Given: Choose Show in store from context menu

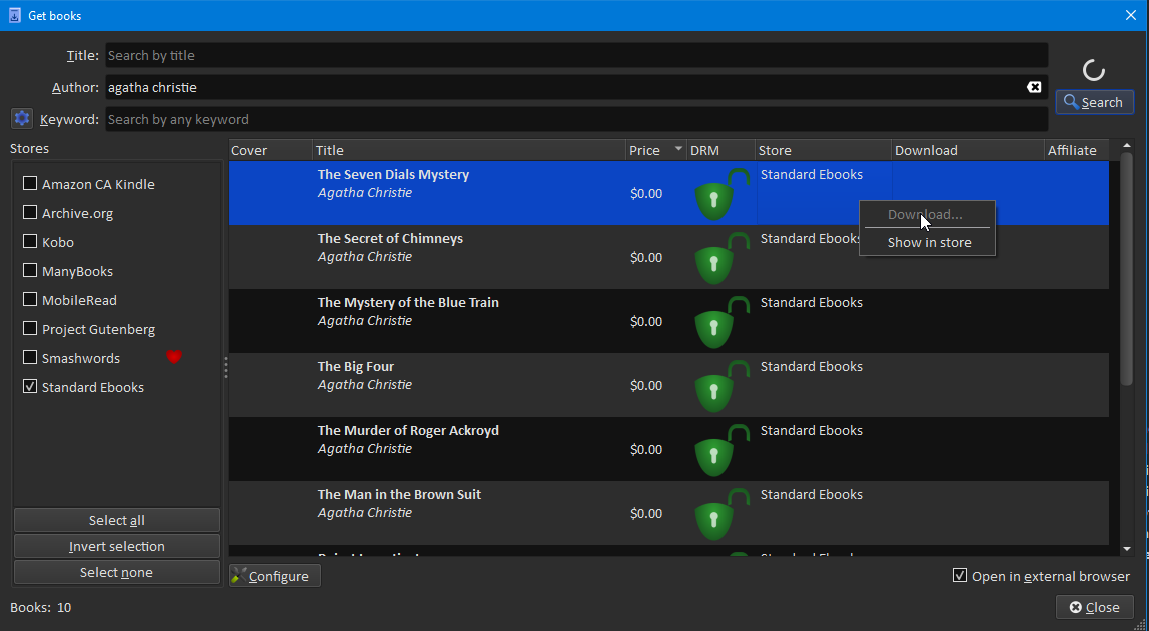Looking at the screenshot, I should pos(929,243).
